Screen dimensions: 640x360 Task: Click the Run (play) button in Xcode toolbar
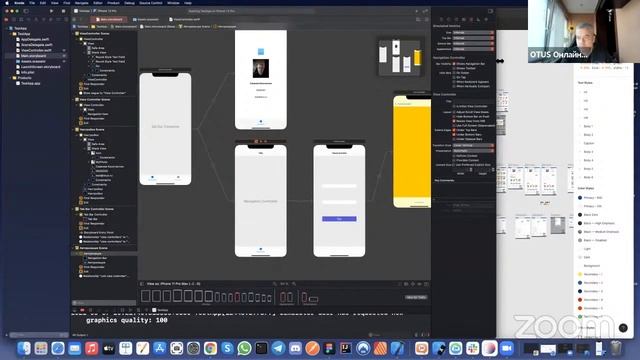pos(51,11)
